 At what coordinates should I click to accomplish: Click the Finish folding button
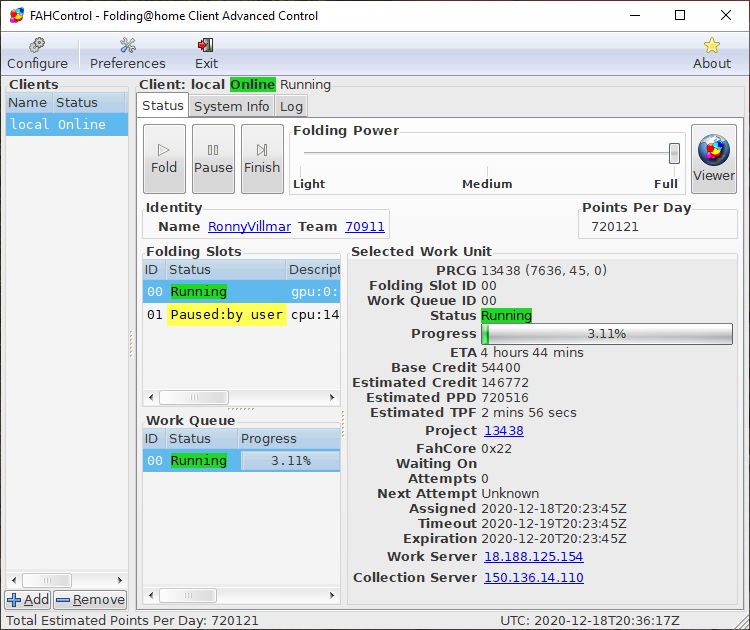tap(262, 159)
